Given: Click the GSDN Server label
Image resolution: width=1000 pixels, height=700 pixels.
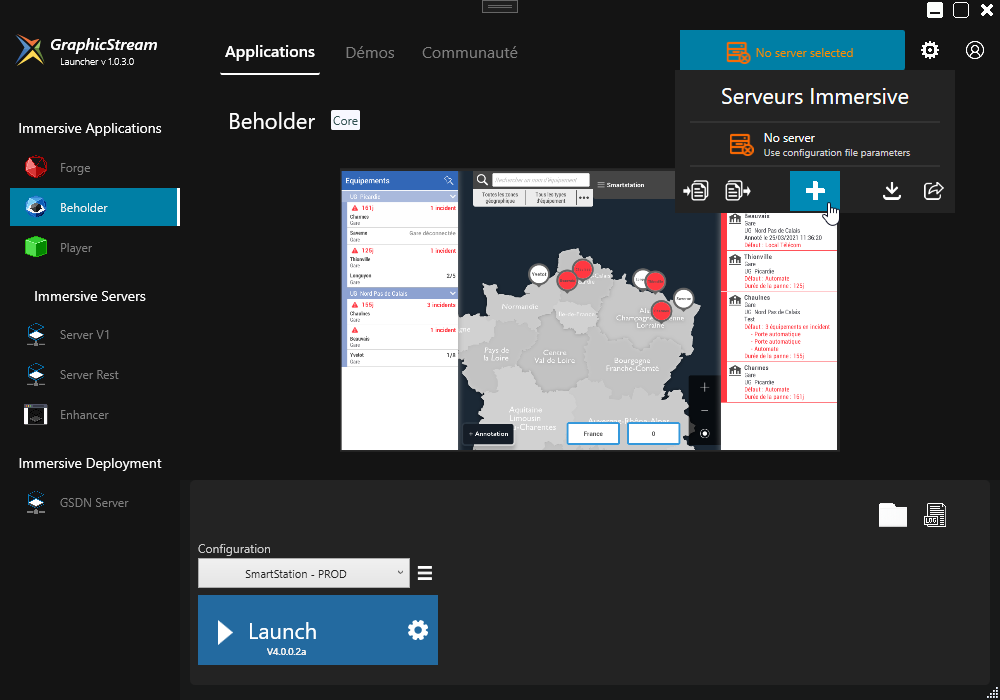Looking at the screenshot, I should tap(94, 503).
